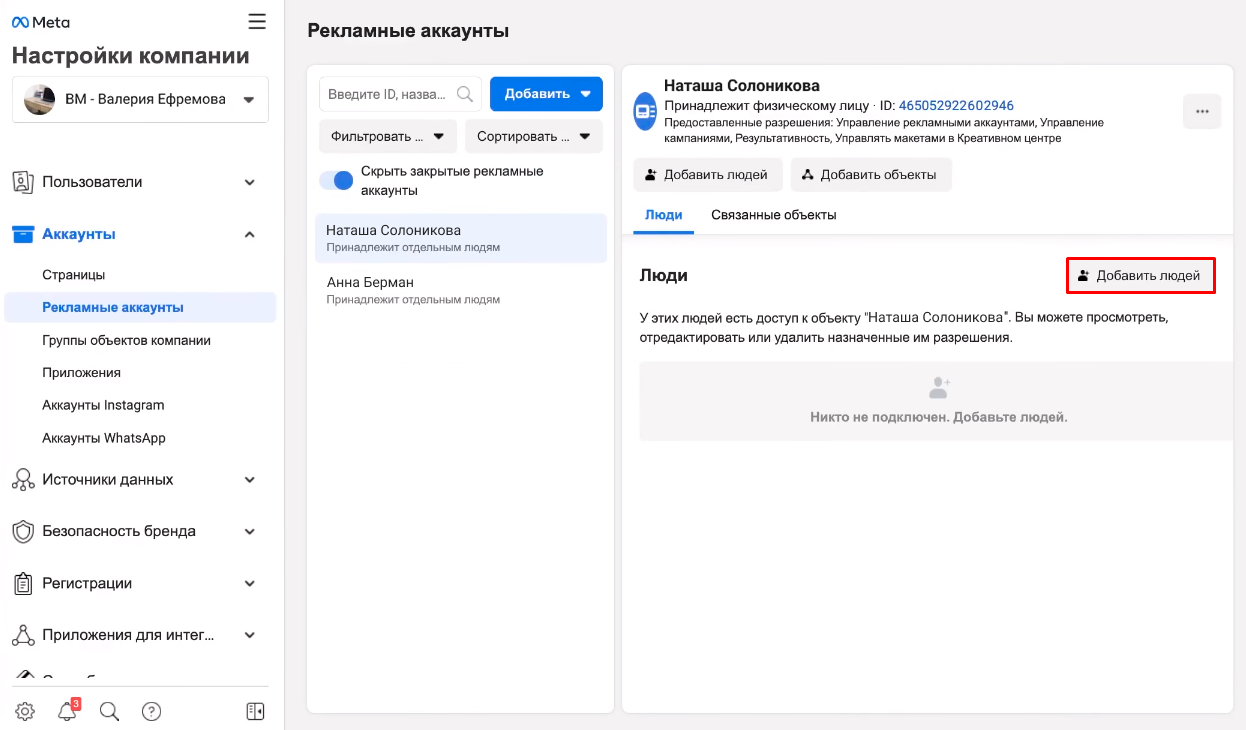
Task: Click Добавить людей button below account header
Action: (x=708, y=175)
